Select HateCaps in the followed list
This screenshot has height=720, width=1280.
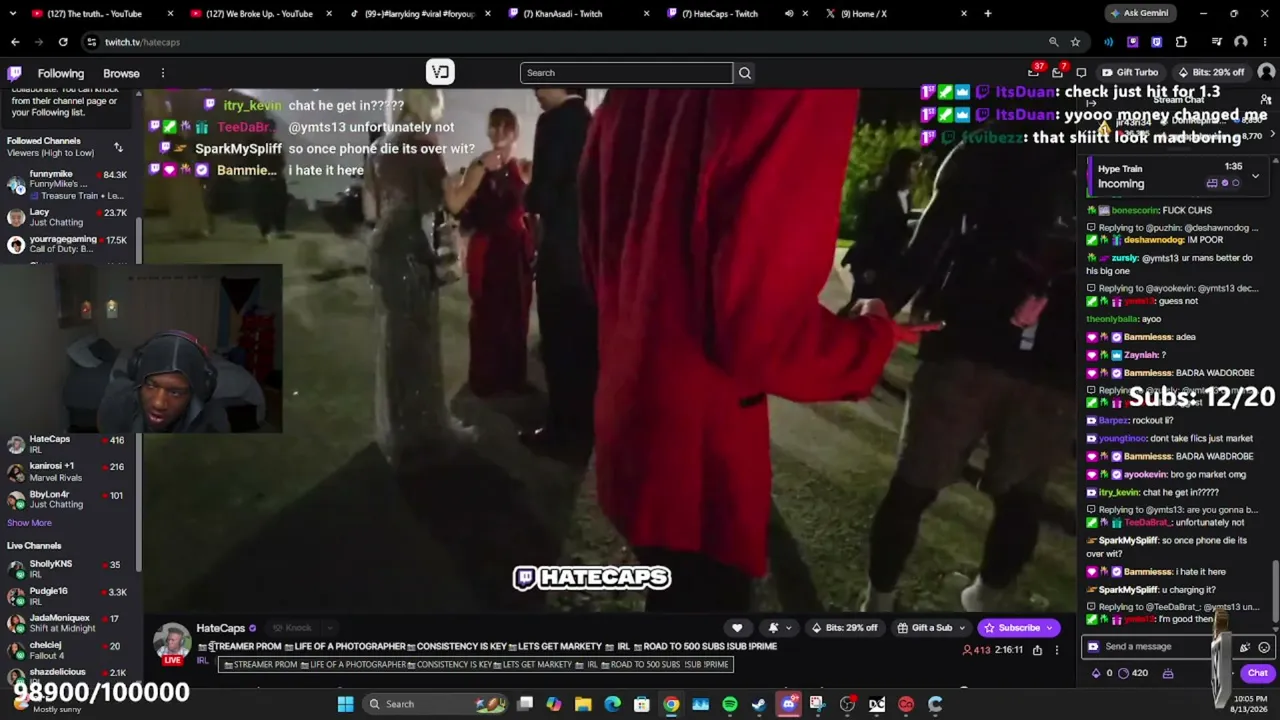coord(67,444)
